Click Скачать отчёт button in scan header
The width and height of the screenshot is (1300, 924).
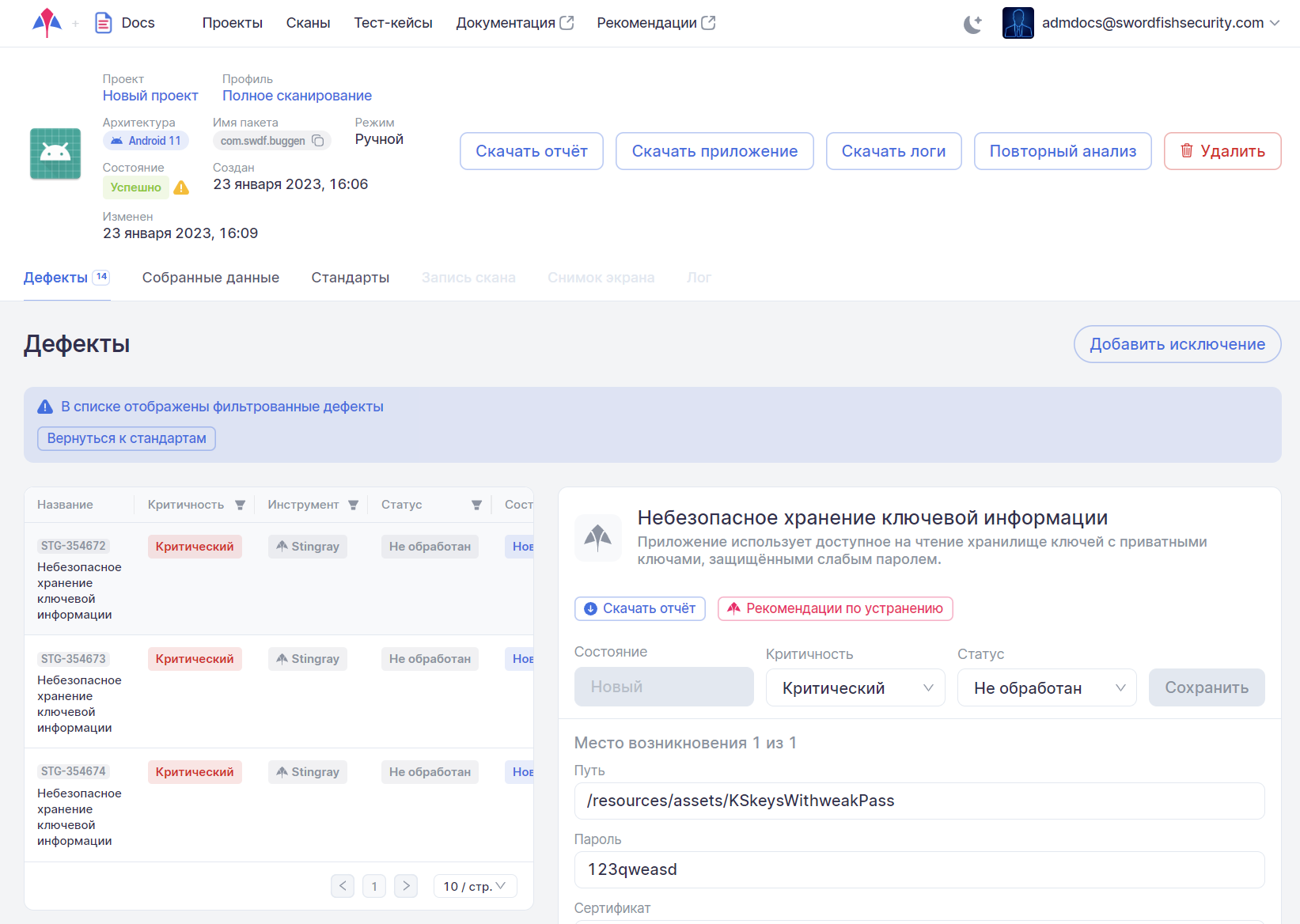coord(532,151)
